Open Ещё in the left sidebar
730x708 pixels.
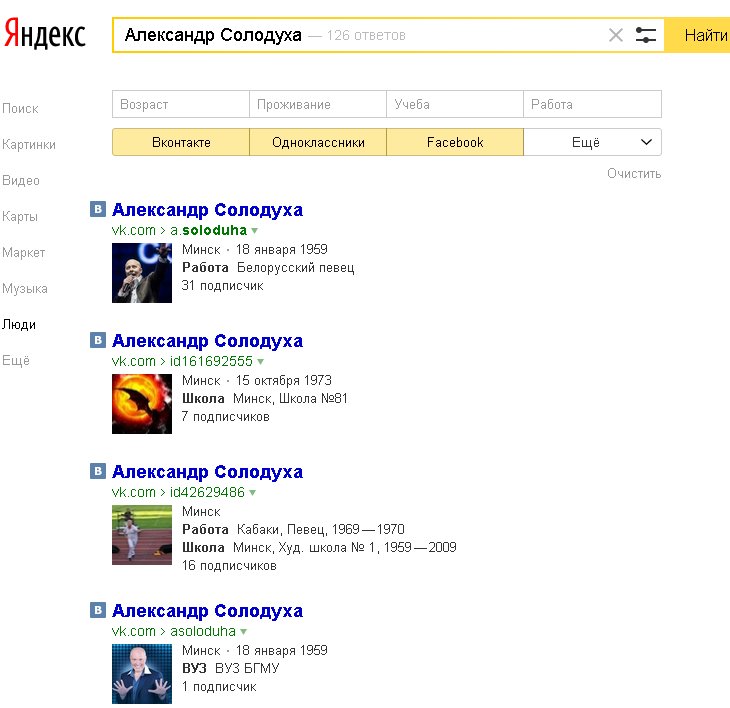click(x=15, y=360)
